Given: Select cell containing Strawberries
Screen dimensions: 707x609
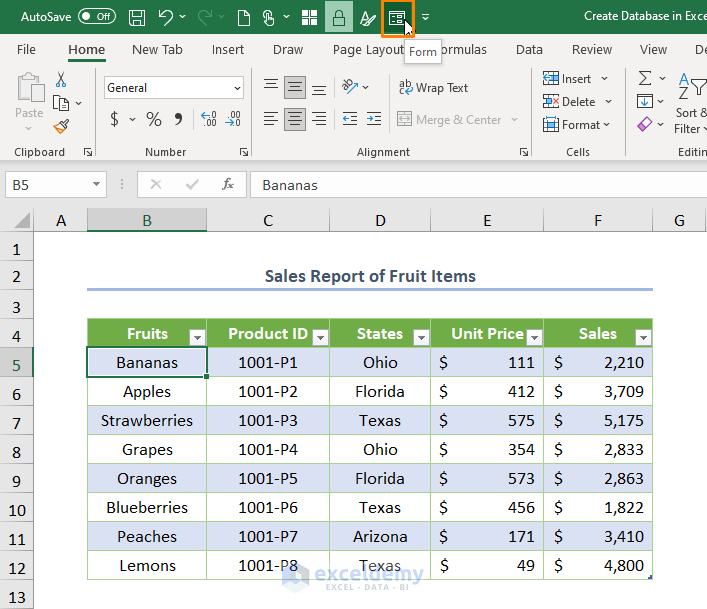Looking at the screenshot, I should point(147,421).
